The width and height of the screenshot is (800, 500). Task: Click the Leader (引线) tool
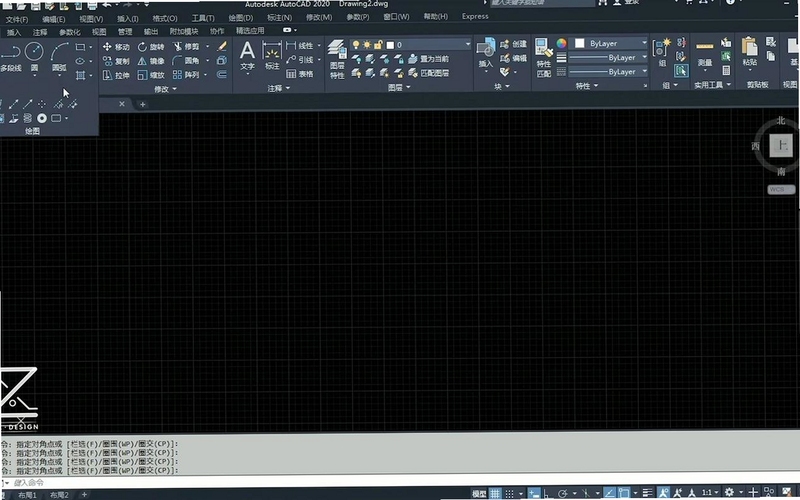(300, 60)
